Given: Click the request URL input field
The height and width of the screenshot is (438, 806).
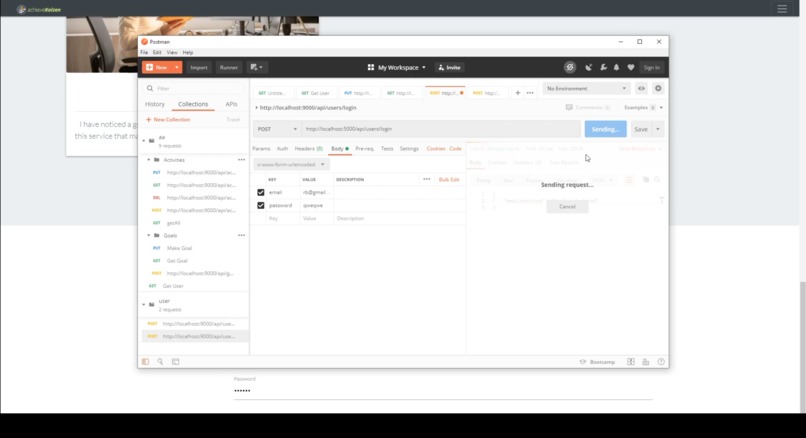Looking at the screenshot, I should 441,129.
